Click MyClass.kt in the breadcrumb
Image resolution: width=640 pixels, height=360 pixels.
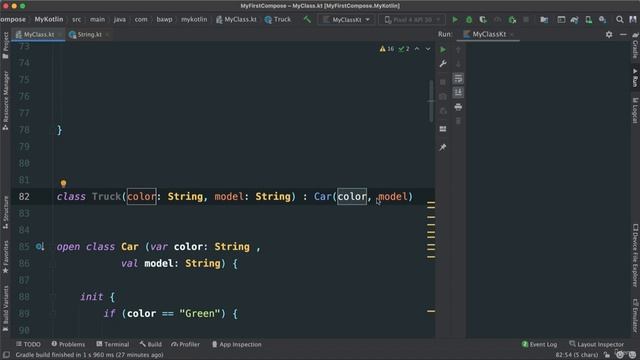pos(236,19)
